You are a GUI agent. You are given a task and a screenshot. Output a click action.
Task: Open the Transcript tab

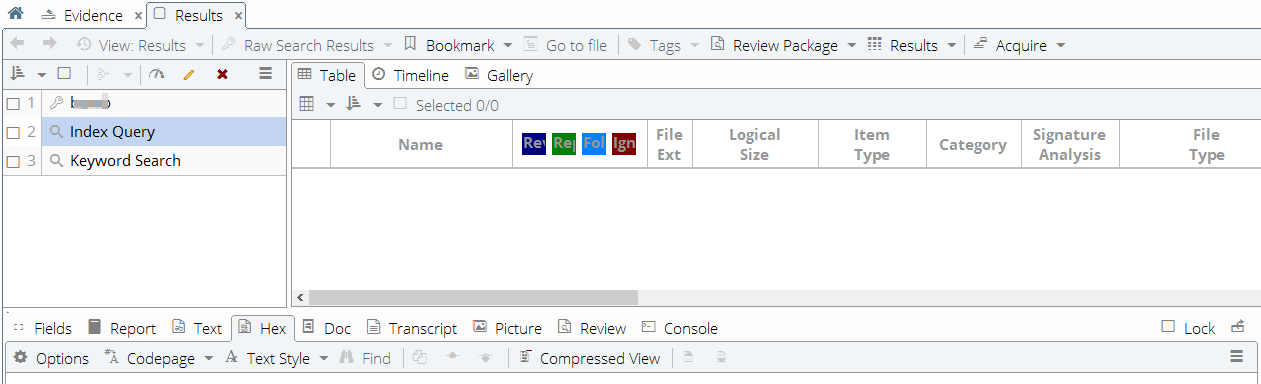click(412, 328)
